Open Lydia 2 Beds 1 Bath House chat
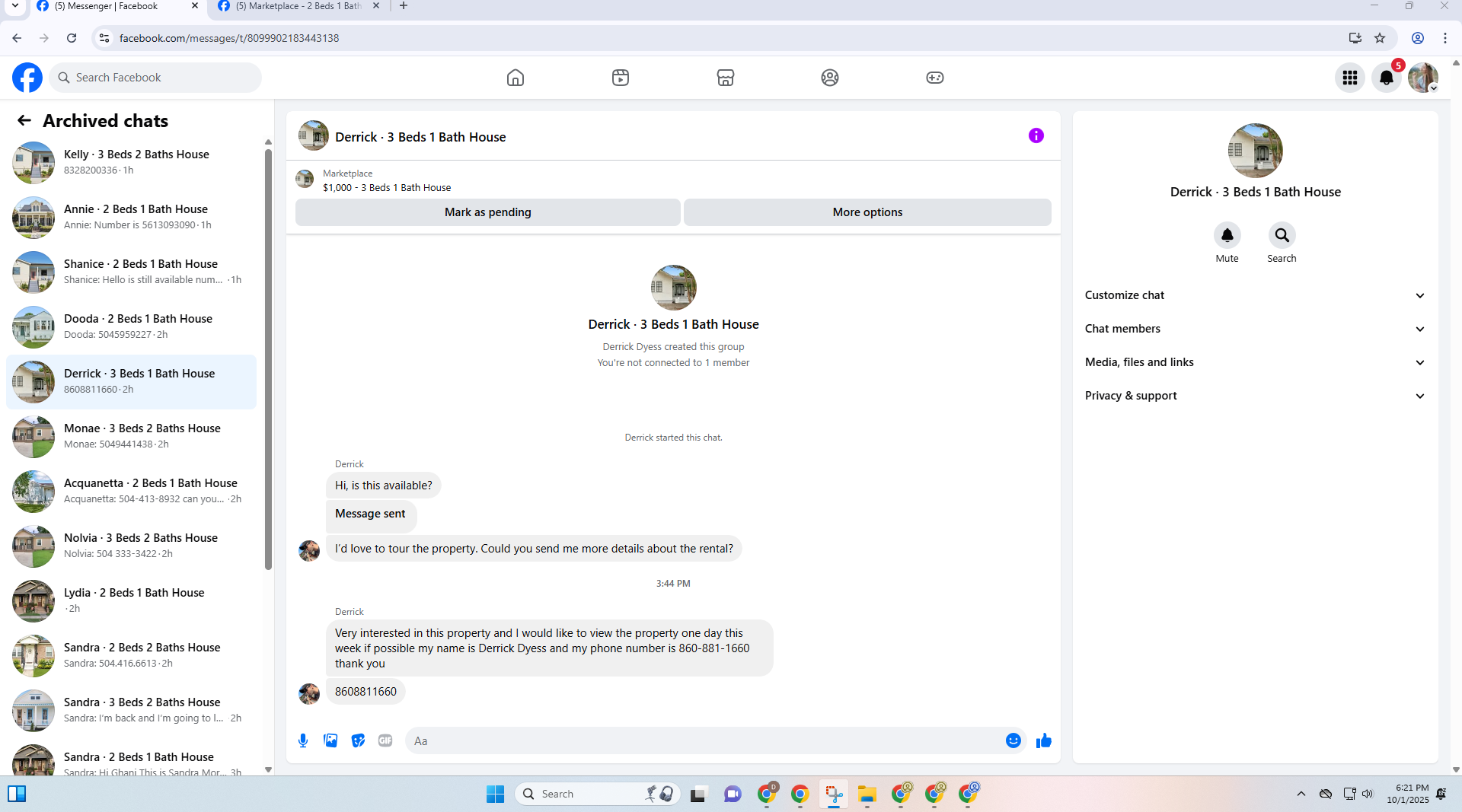Viewport: 1462px width, 812px height. click(x=131, y=601)
